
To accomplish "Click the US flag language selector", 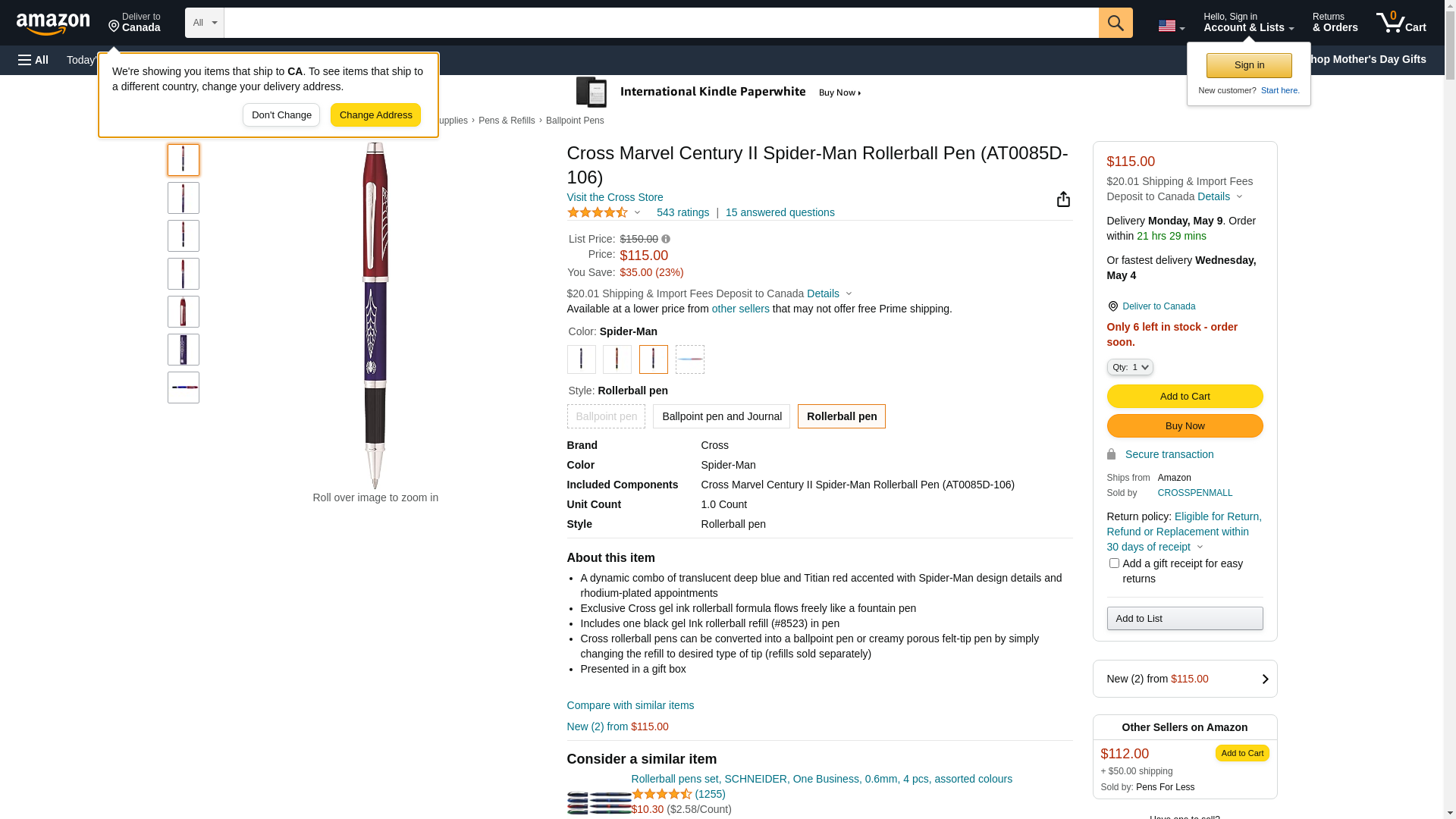I will pyautogui.click(x=1171, y=26).
